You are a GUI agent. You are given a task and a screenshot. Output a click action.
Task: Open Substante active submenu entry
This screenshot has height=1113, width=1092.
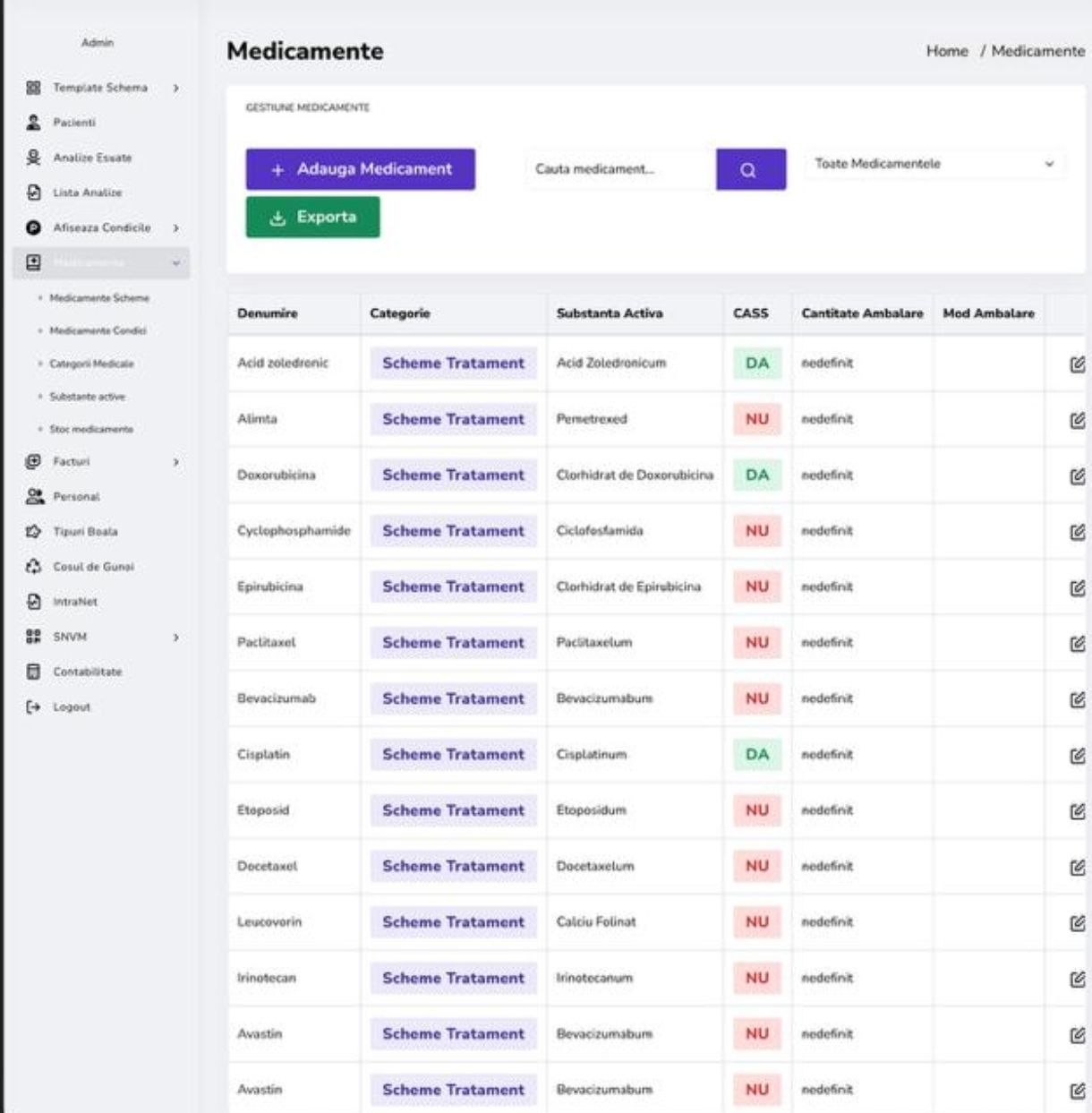click(87, 397)
